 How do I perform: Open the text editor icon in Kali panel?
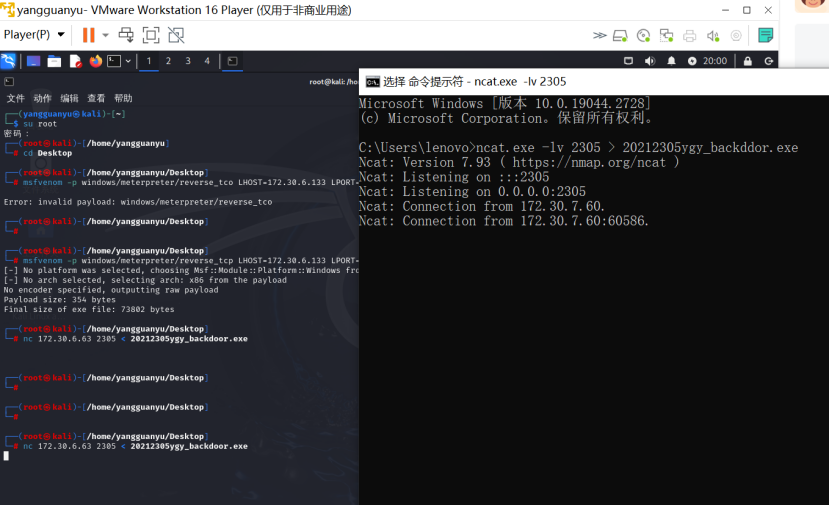point(75,61)
